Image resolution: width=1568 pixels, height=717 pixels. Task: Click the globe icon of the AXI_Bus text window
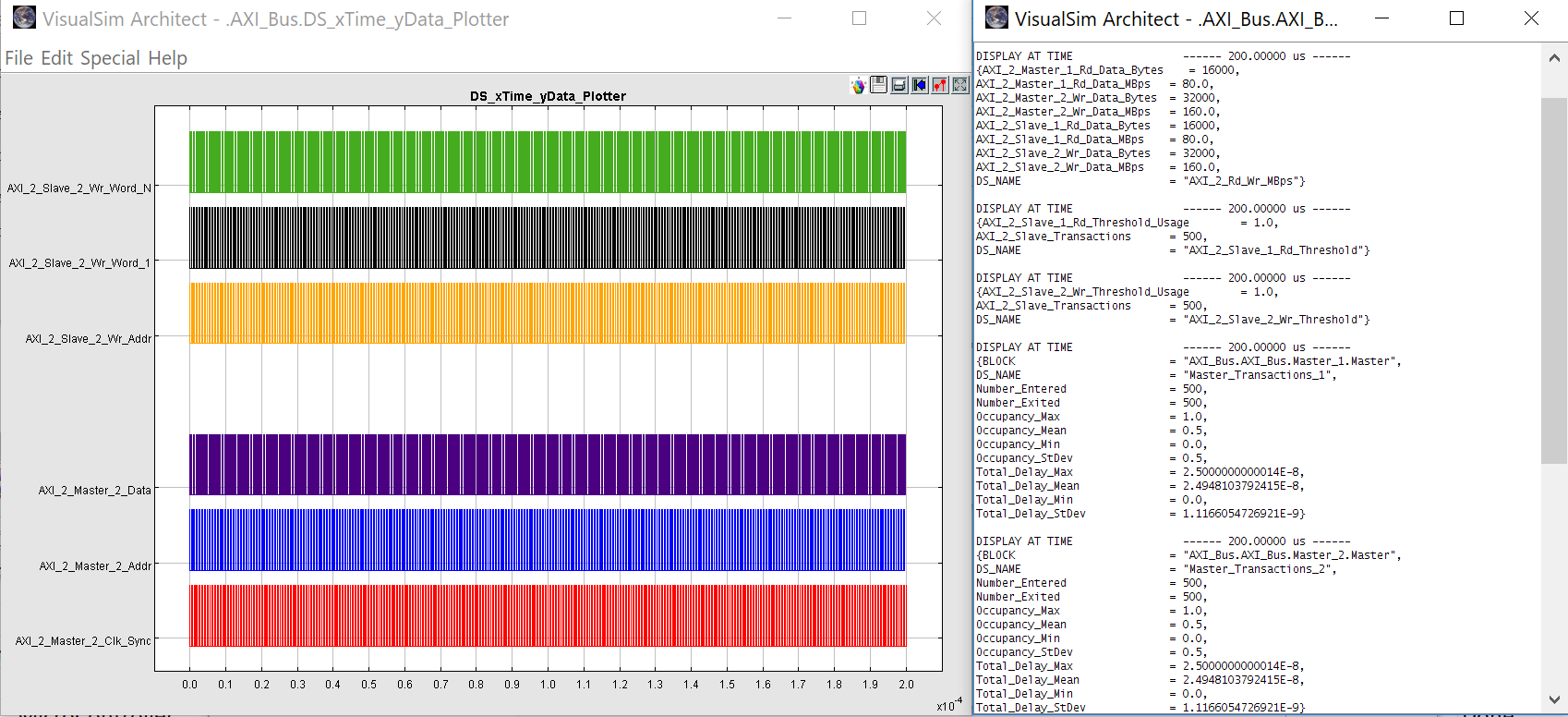tap(996, 18)
